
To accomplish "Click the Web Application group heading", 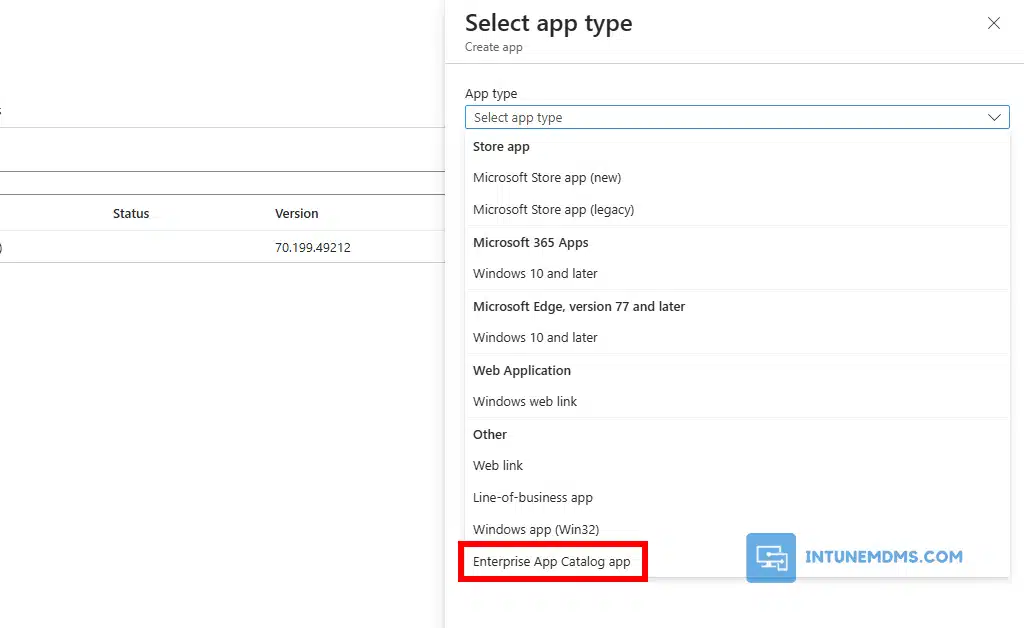I will [x=522, y=371].
